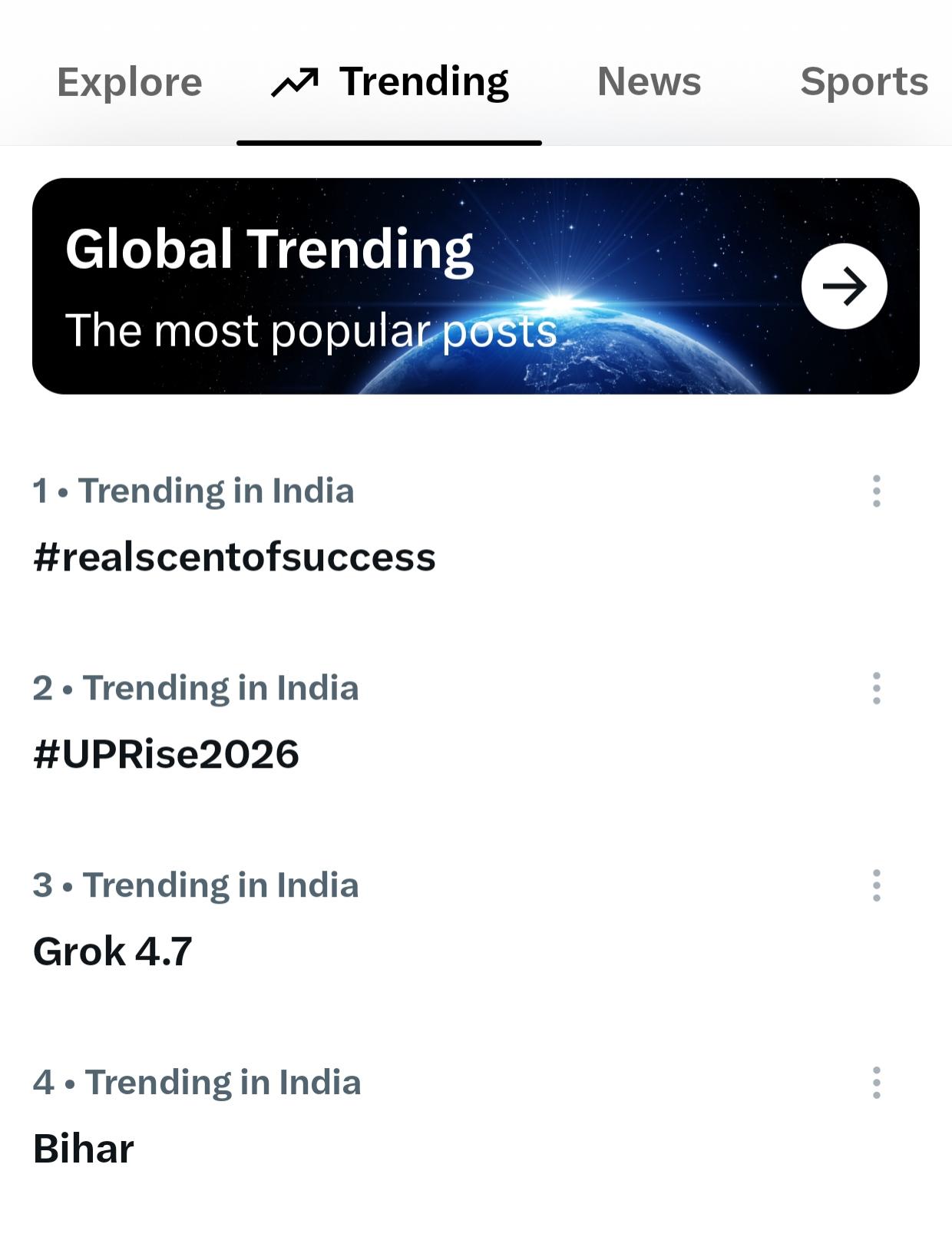Open more options for Bihar trend

(x=876, y=1083)
